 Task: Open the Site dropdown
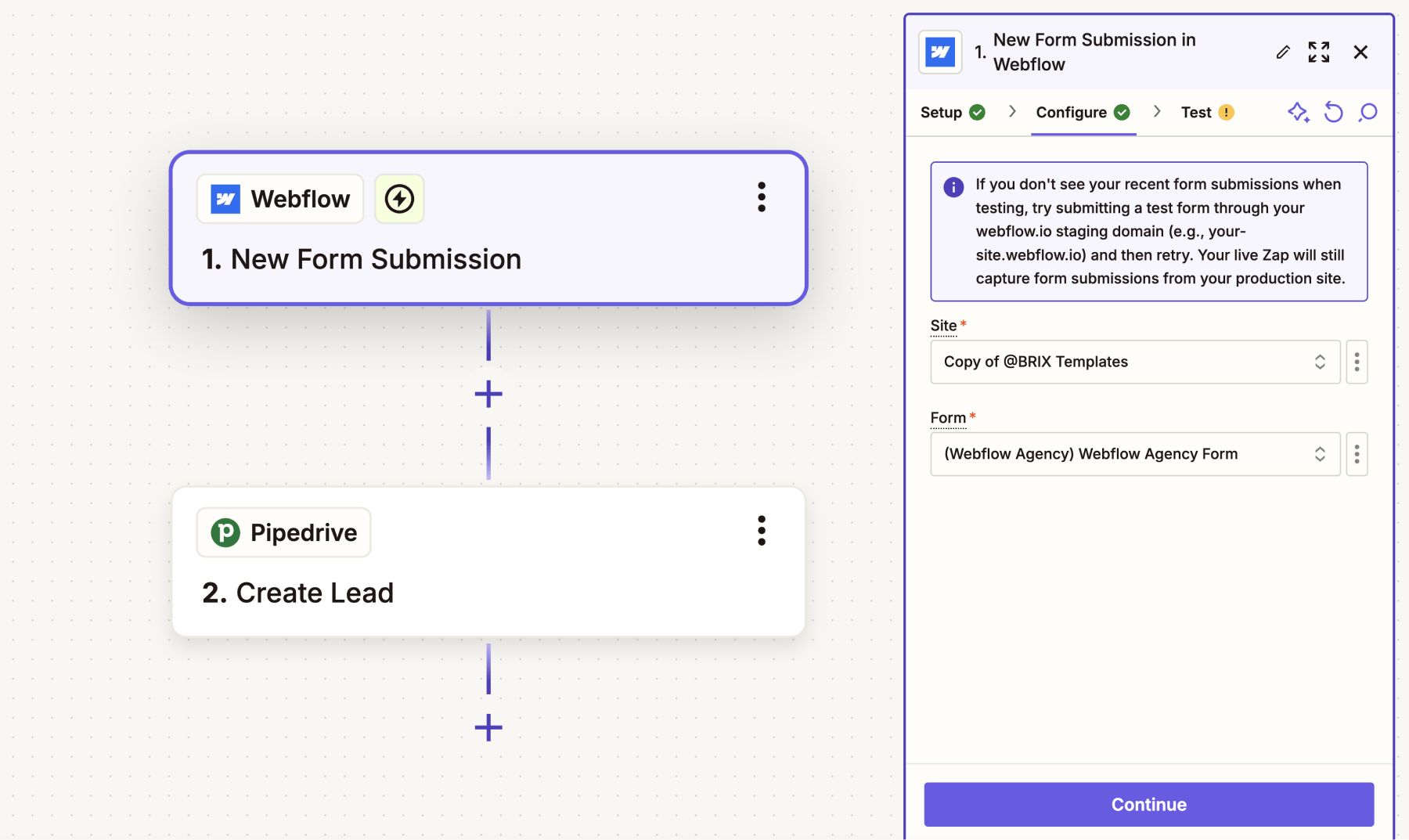pyautogui.click(x=1135, y=362)
